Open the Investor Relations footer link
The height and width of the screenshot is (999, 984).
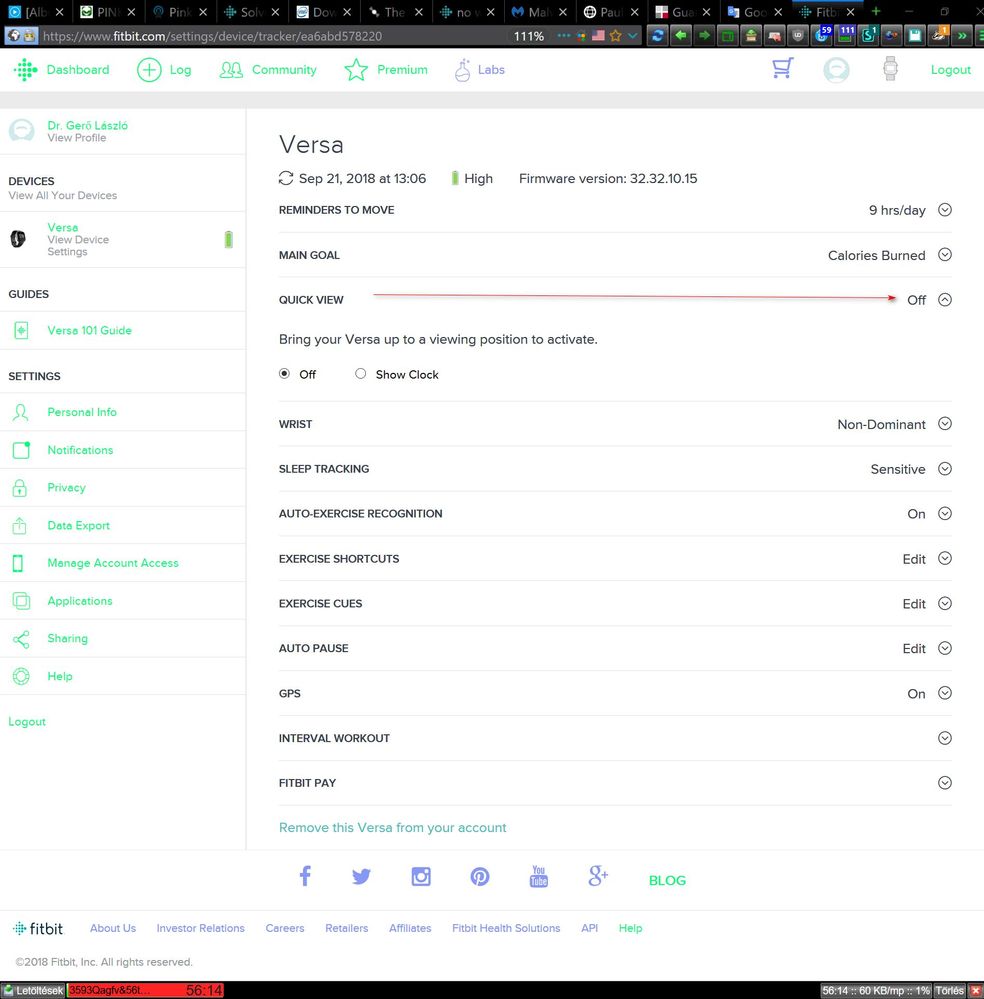(201, 928)
